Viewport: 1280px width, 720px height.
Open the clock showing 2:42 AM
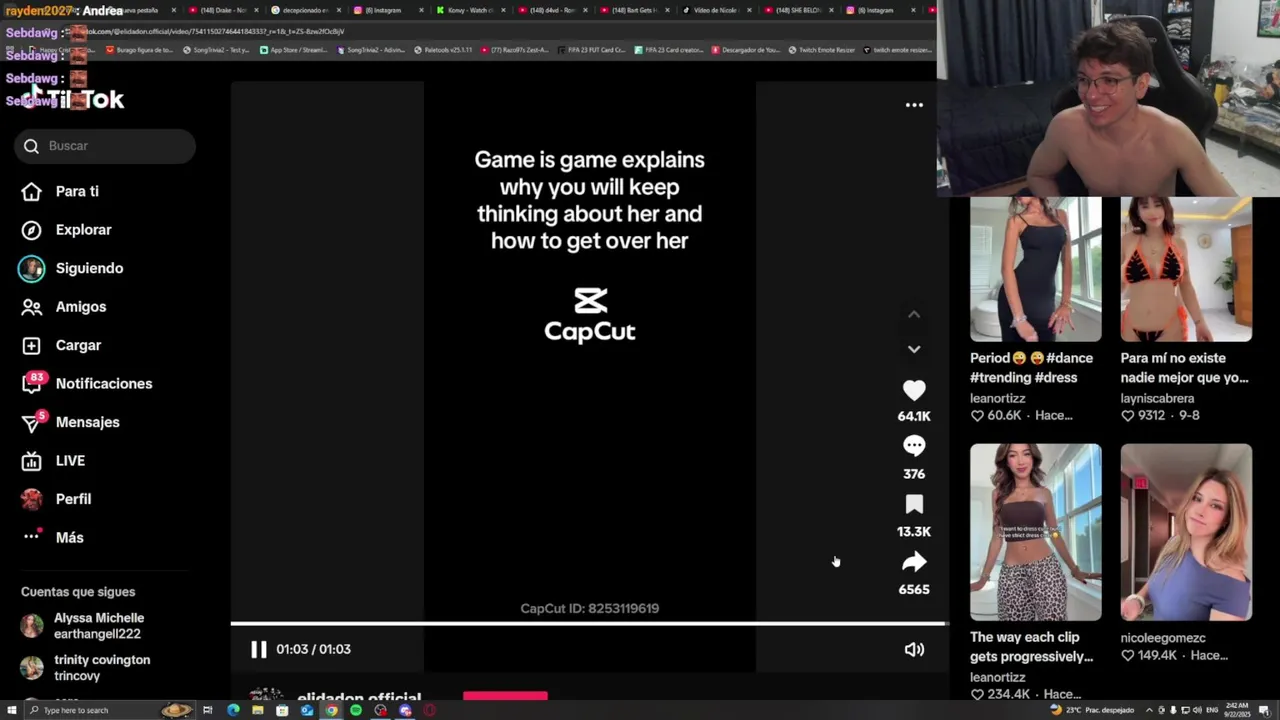1239,710
